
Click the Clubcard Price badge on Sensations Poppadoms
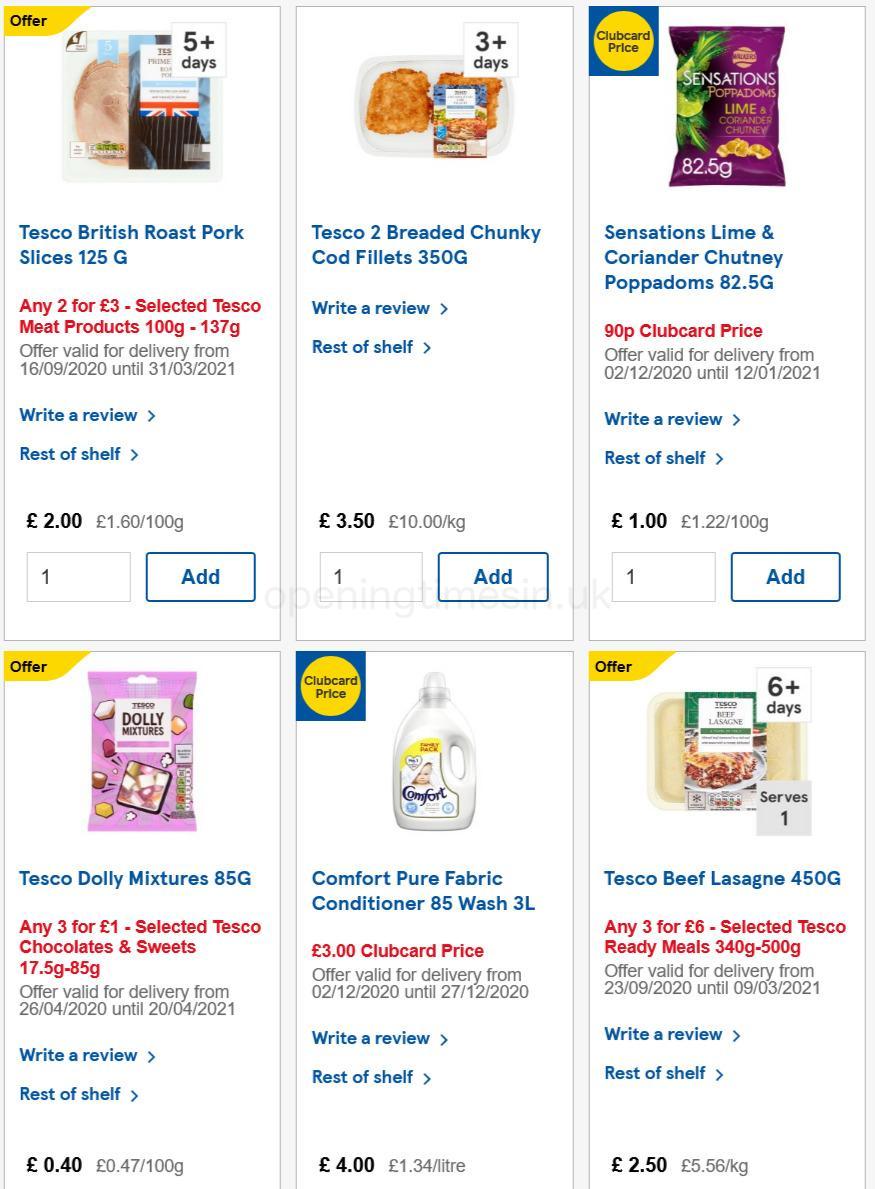point(623,41)
